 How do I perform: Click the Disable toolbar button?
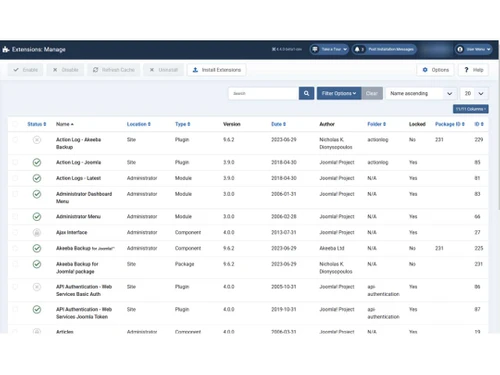pyautogui.click(x=65, y=70)
